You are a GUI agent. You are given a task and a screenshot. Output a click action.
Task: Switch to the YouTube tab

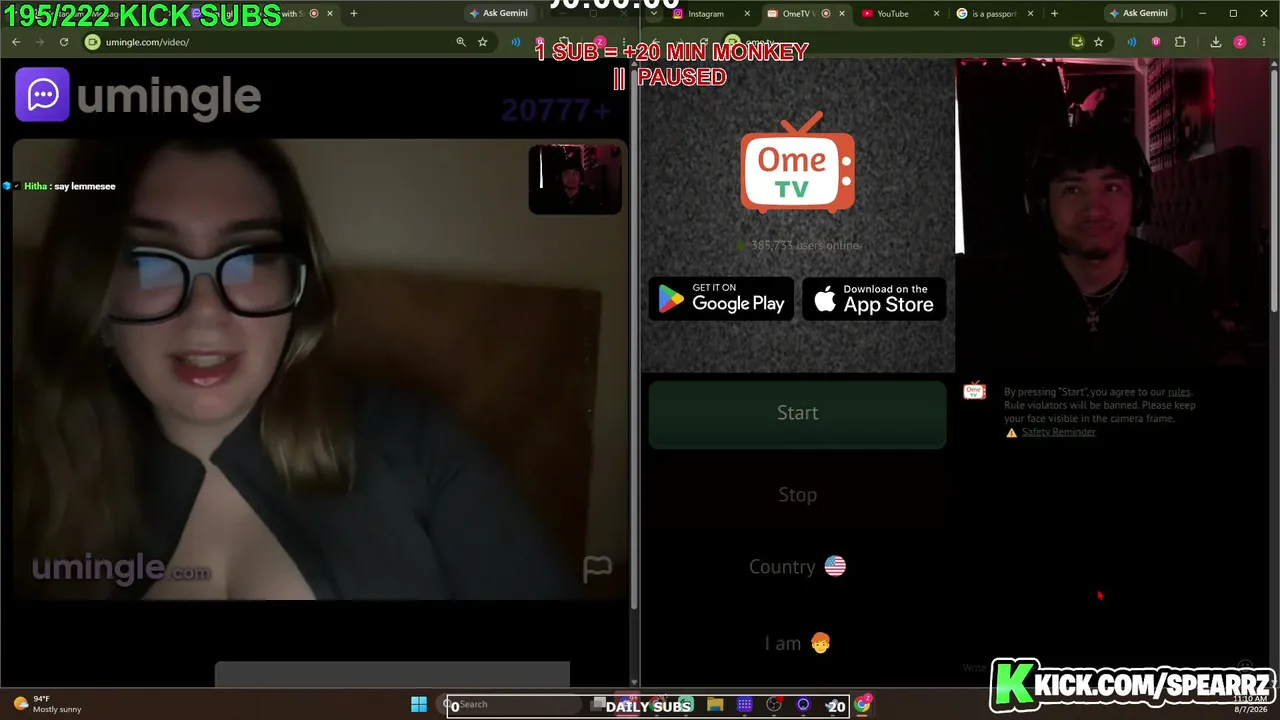pos(893,14)
